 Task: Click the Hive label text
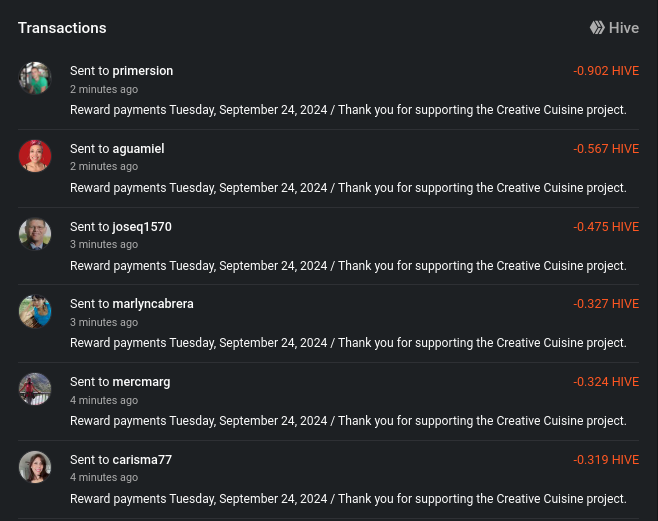coord(624,28)
